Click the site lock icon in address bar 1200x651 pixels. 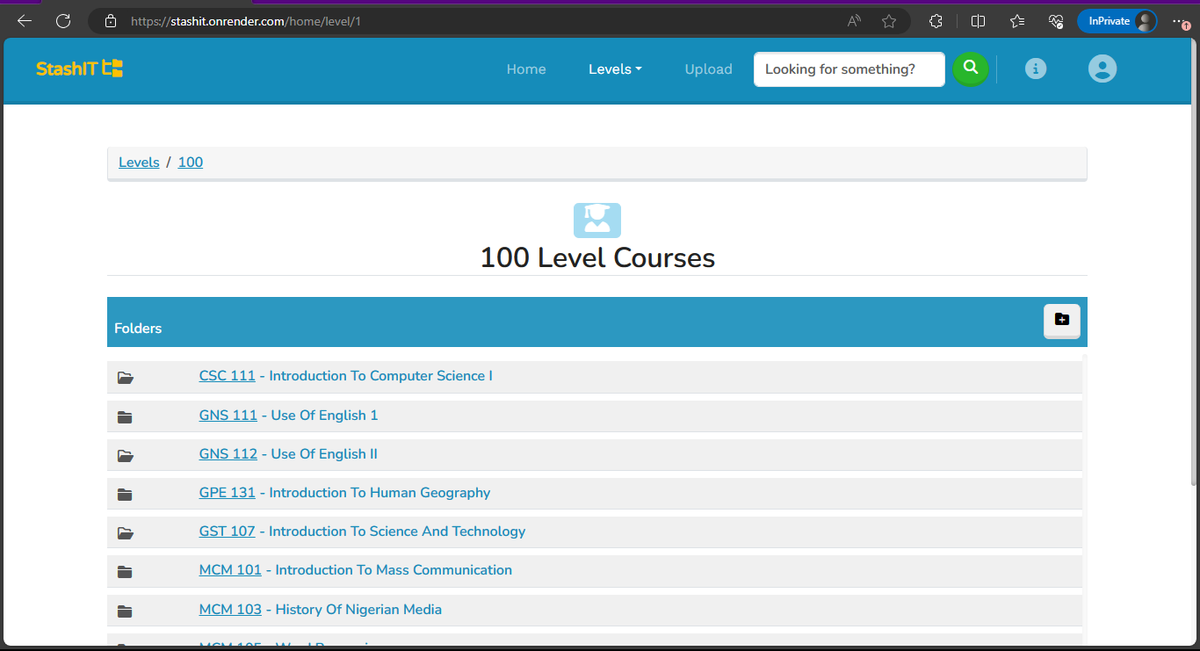pos(112,21)
